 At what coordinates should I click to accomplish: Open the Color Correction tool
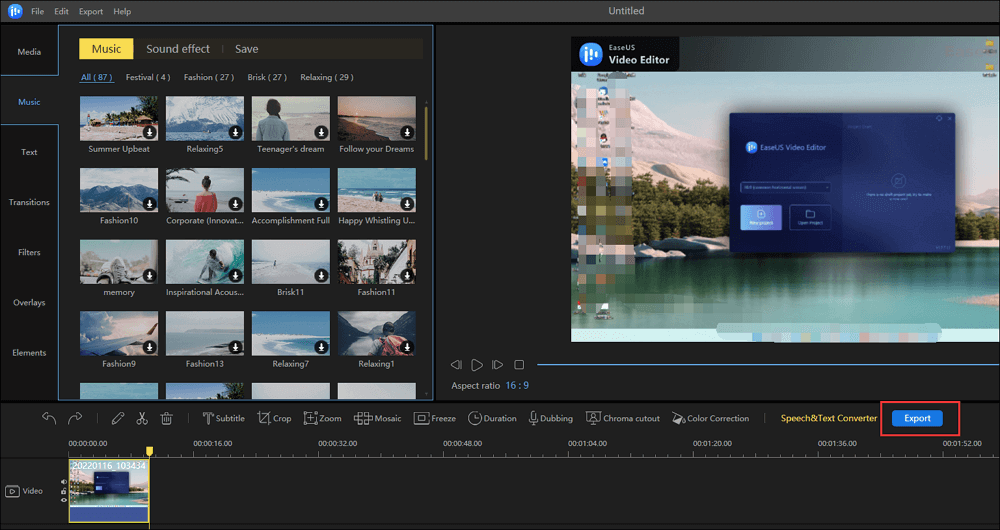click(710, 418)
